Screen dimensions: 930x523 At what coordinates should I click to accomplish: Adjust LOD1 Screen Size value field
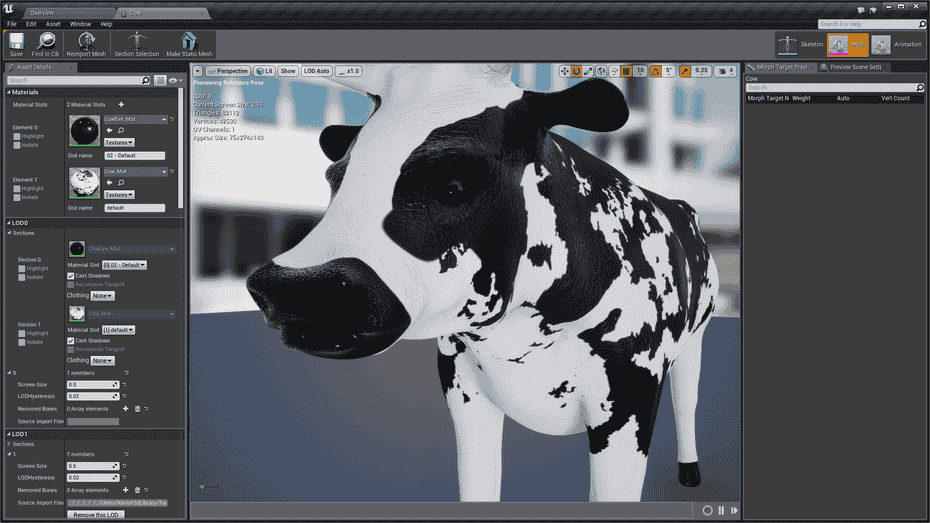tap(93, 466)
